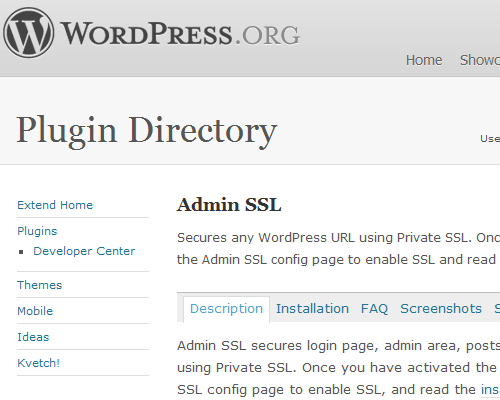Open the Mobile sidebar link

(x=35, y=311)
